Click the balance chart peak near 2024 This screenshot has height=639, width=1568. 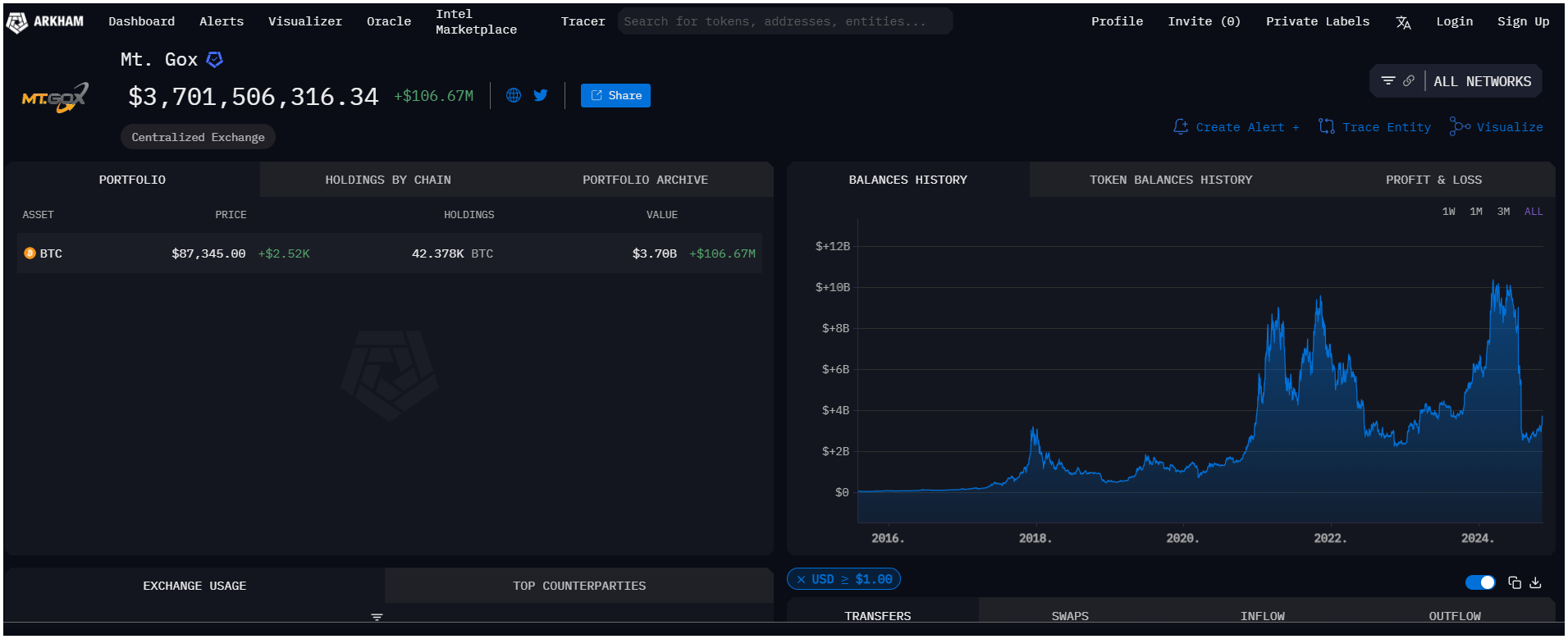point(1494,283)
